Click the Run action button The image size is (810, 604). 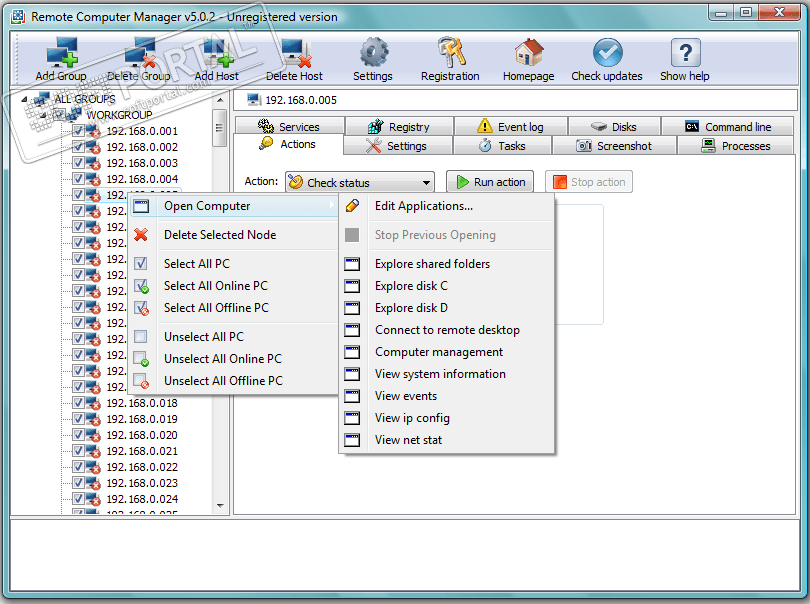point(490,182)
